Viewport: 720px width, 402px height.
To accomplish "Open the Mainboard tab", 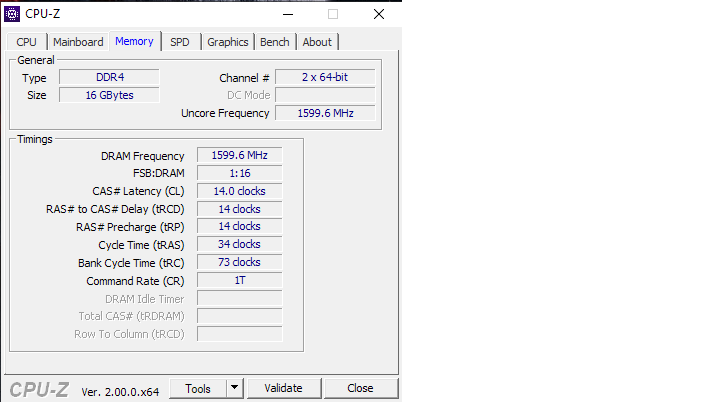I will tap(78, 42).
